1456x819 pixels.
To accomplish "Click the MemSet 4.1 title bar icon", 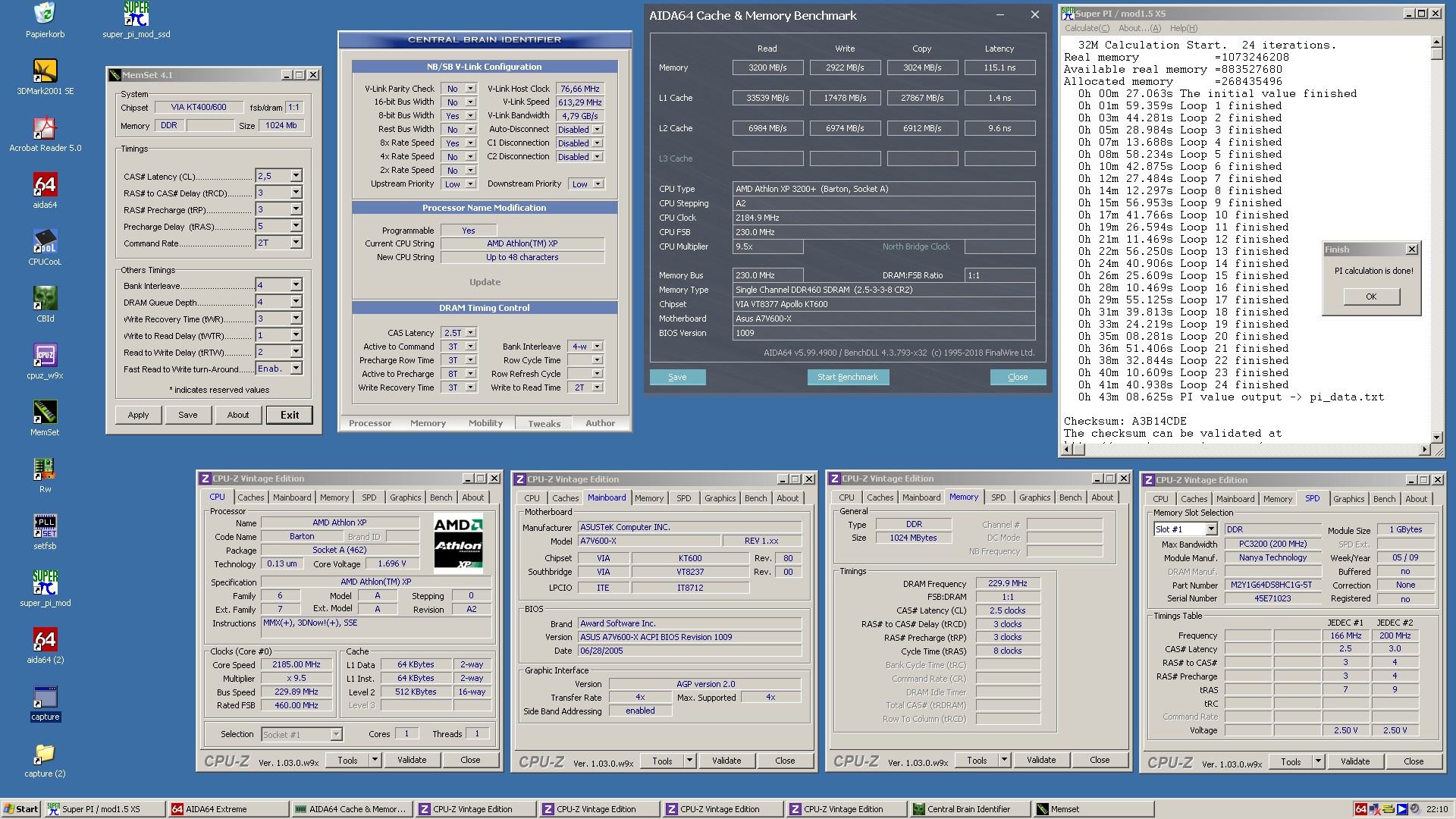I will click(115, 75).
